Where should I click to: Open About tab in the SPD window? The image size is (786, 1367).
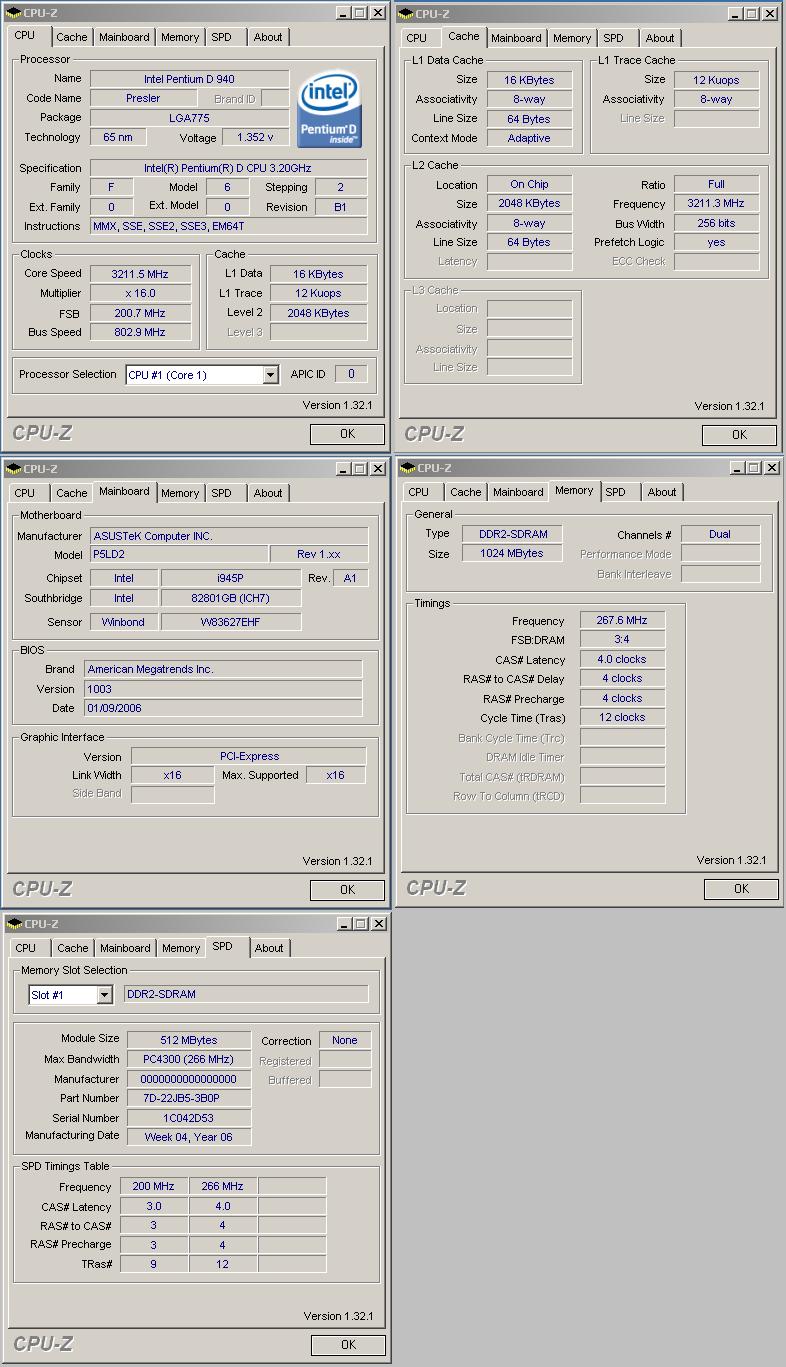tap(269, 948)
